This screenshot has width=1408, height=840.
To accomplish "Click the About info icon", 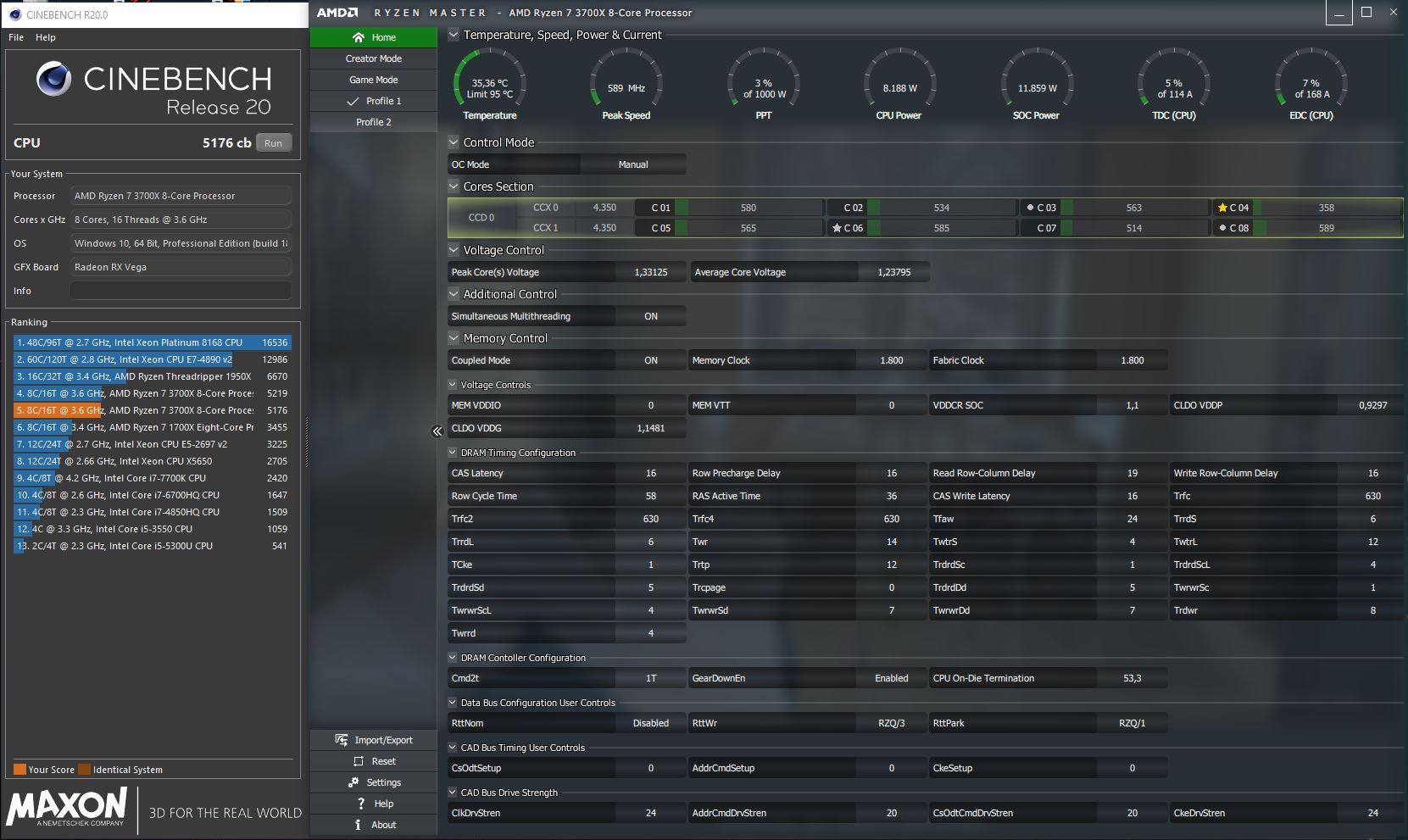I will pyautogui.click(x=358, y=825).
